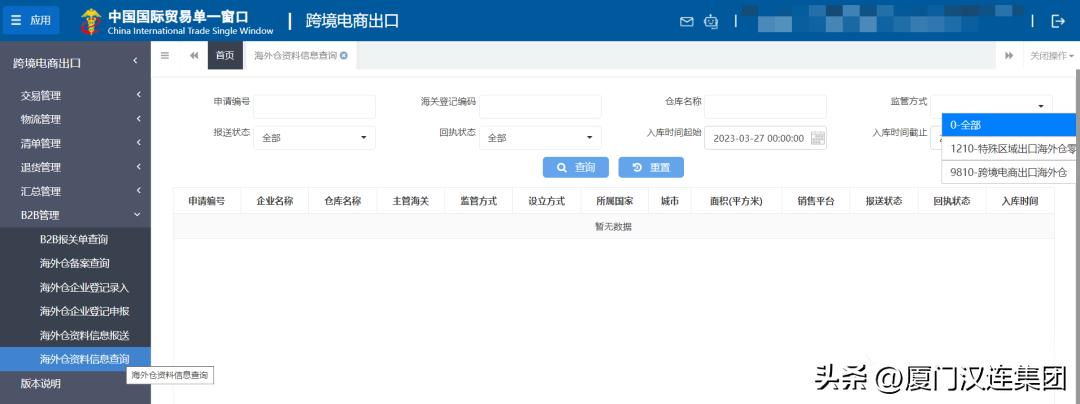1080x404 pixels.
Task: Click the table's 回执状态 column header
Action: tap(952, 201)
